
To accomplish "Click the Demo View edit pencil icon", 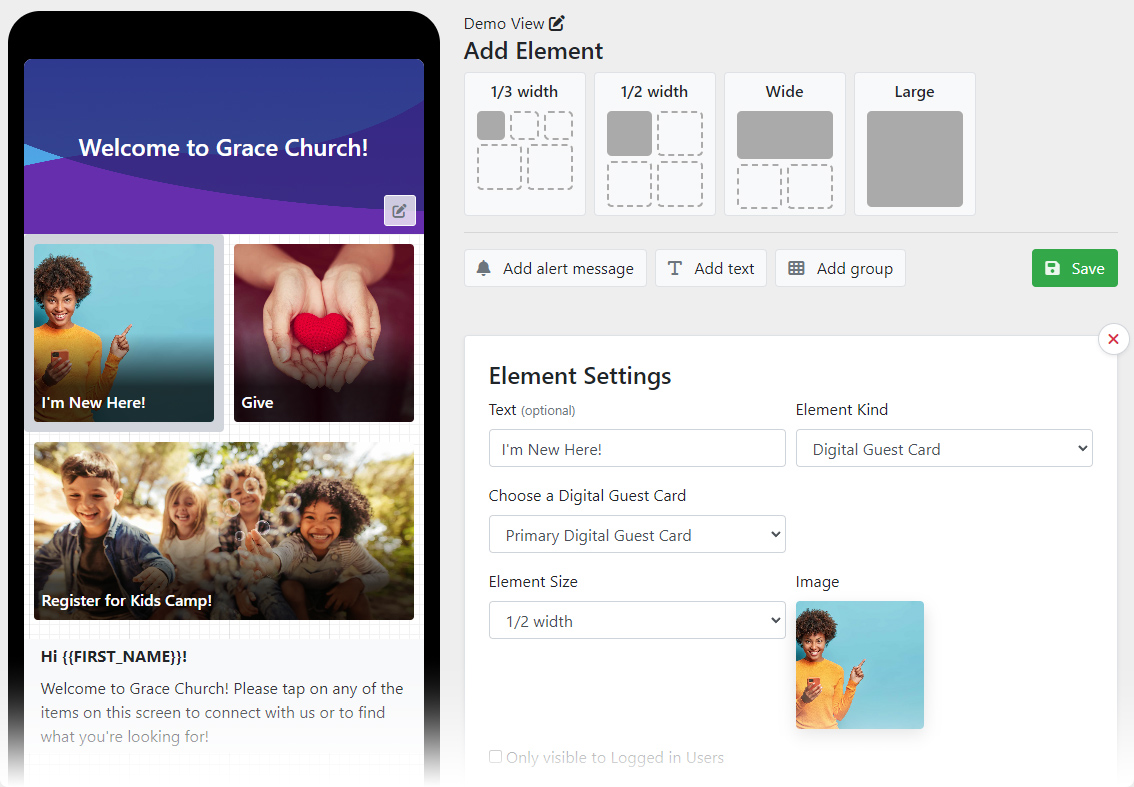I will point(556,24).
